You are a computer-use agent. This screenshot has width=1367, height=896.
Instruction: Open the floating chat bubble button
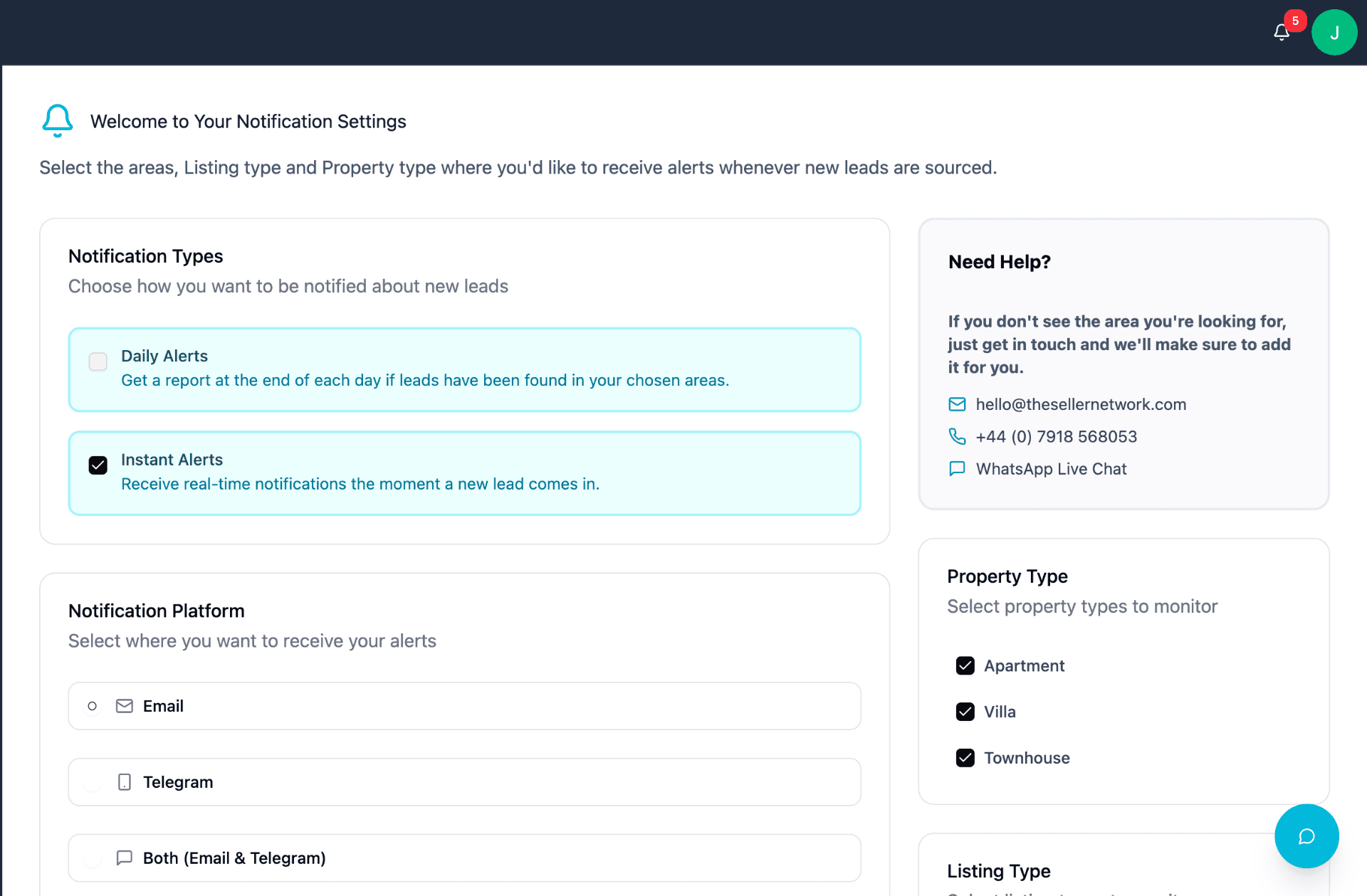point(1306,836)
